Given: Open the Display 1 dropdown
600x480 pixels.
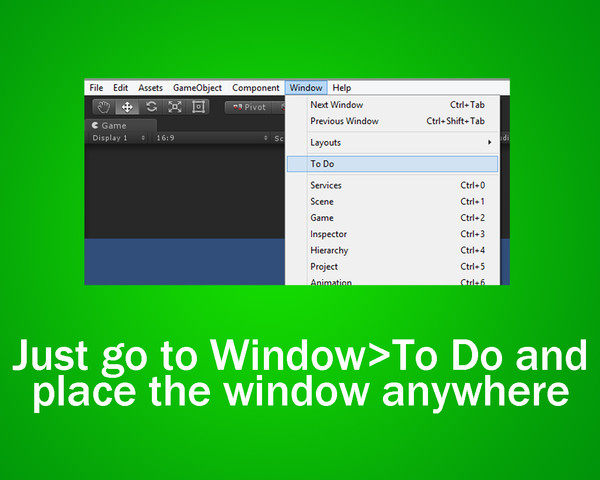Looking at the screenshot, I should (119, 138).
